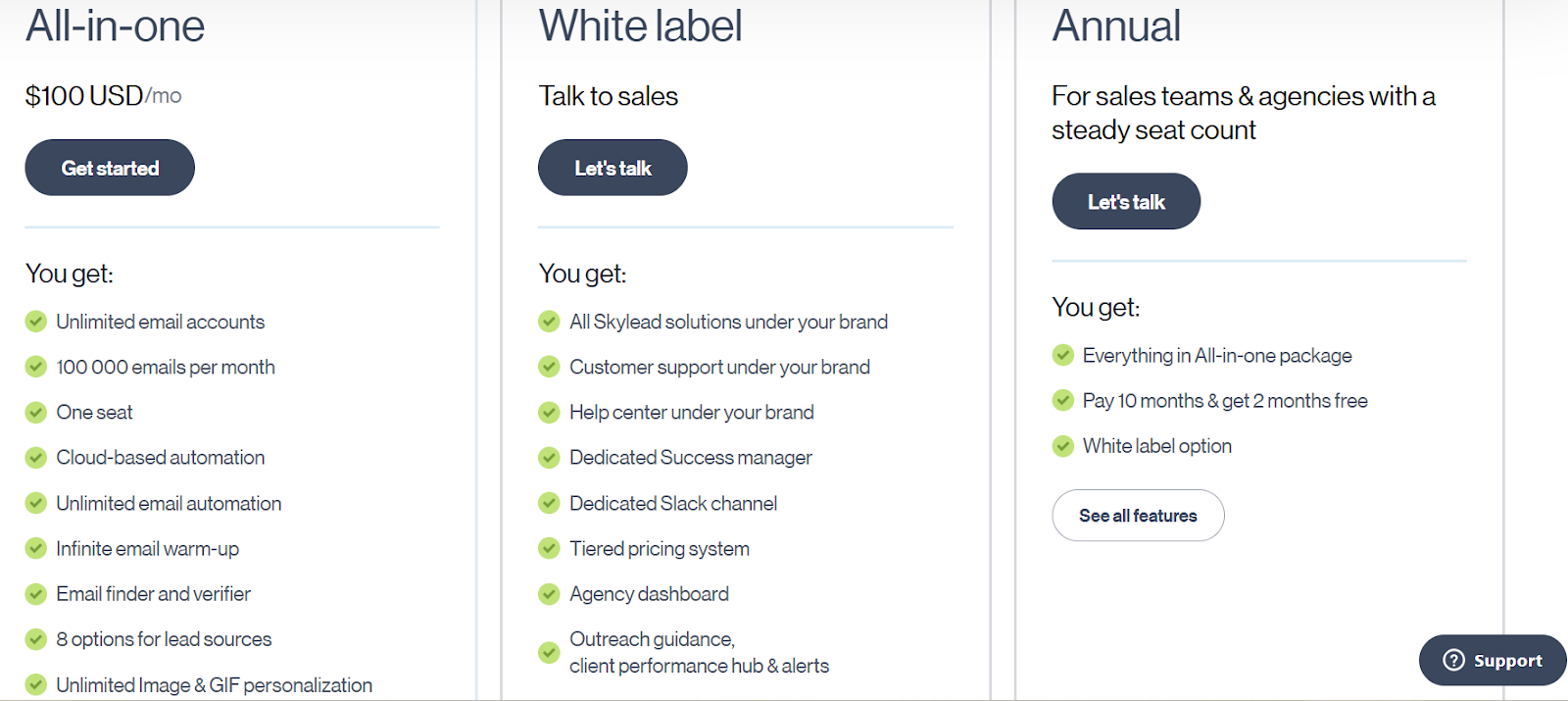Image resolution: width=1568 pixels, height=701 pixels.
Task: Click Let's talk under White label
Action: coord(612,167)
